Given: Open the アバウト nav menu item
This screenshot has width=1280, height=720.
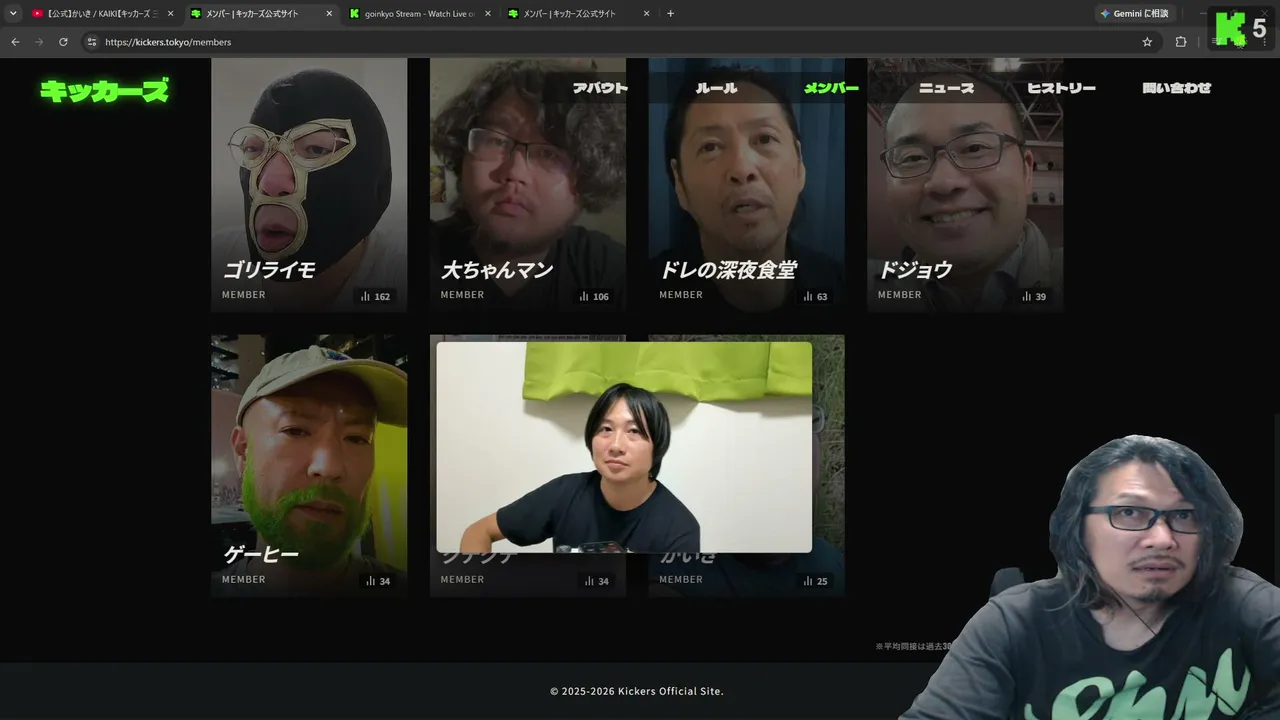Looking at the screenshot, I should coord(600,88).
